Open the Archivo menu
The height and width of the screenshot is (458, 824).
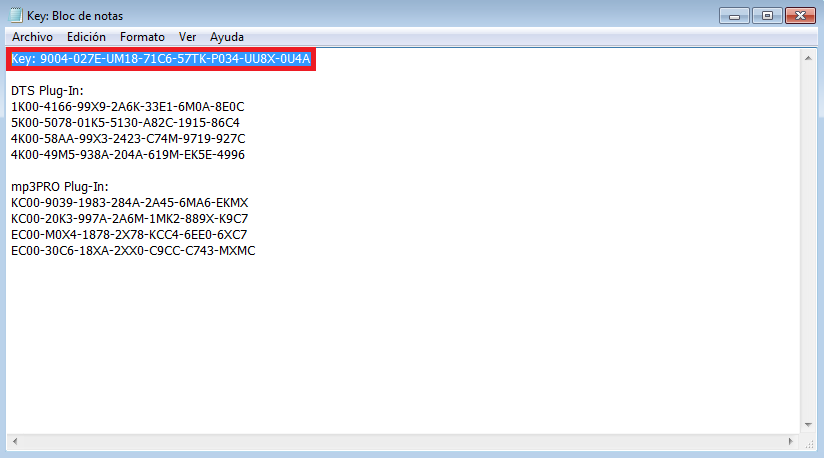pyautogui.click(x=32, y=37)
